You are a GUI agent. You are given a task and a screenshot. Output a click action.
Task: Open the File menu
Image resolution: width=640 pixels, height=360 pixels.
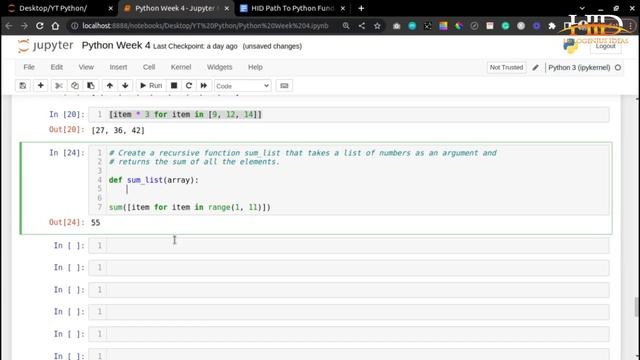pos(29,67)
